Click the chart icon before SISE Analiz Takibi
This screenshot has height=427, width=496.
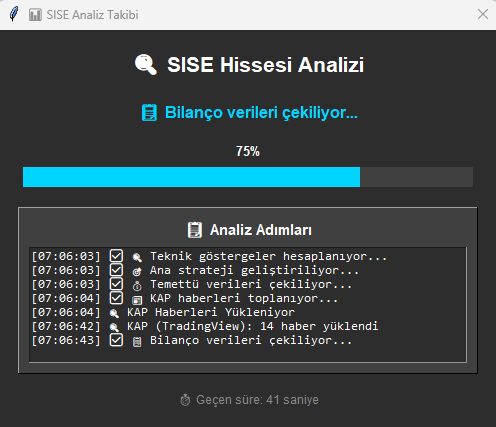35,15
